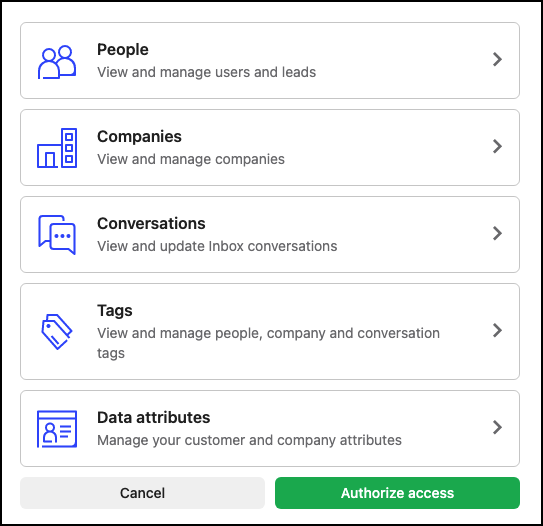
Task: Open the People title row
Action: (x=270, y=61)
